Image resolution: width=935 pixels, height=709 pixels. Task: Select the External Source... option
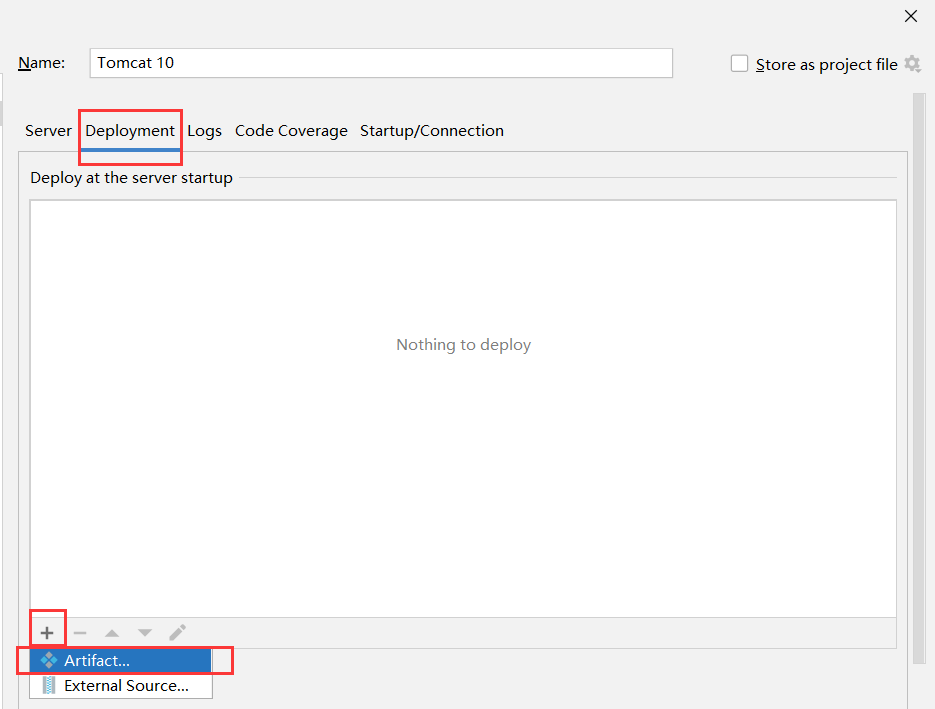tap(124, 685)
